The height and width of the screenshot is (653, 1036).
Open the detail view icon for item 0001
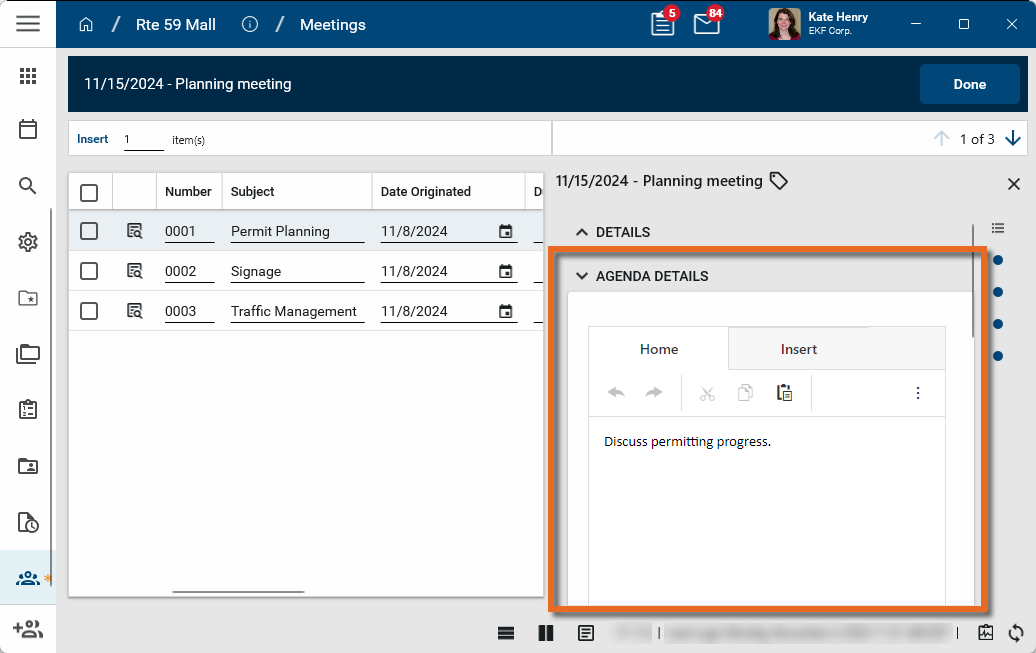[x=135, y=231]
